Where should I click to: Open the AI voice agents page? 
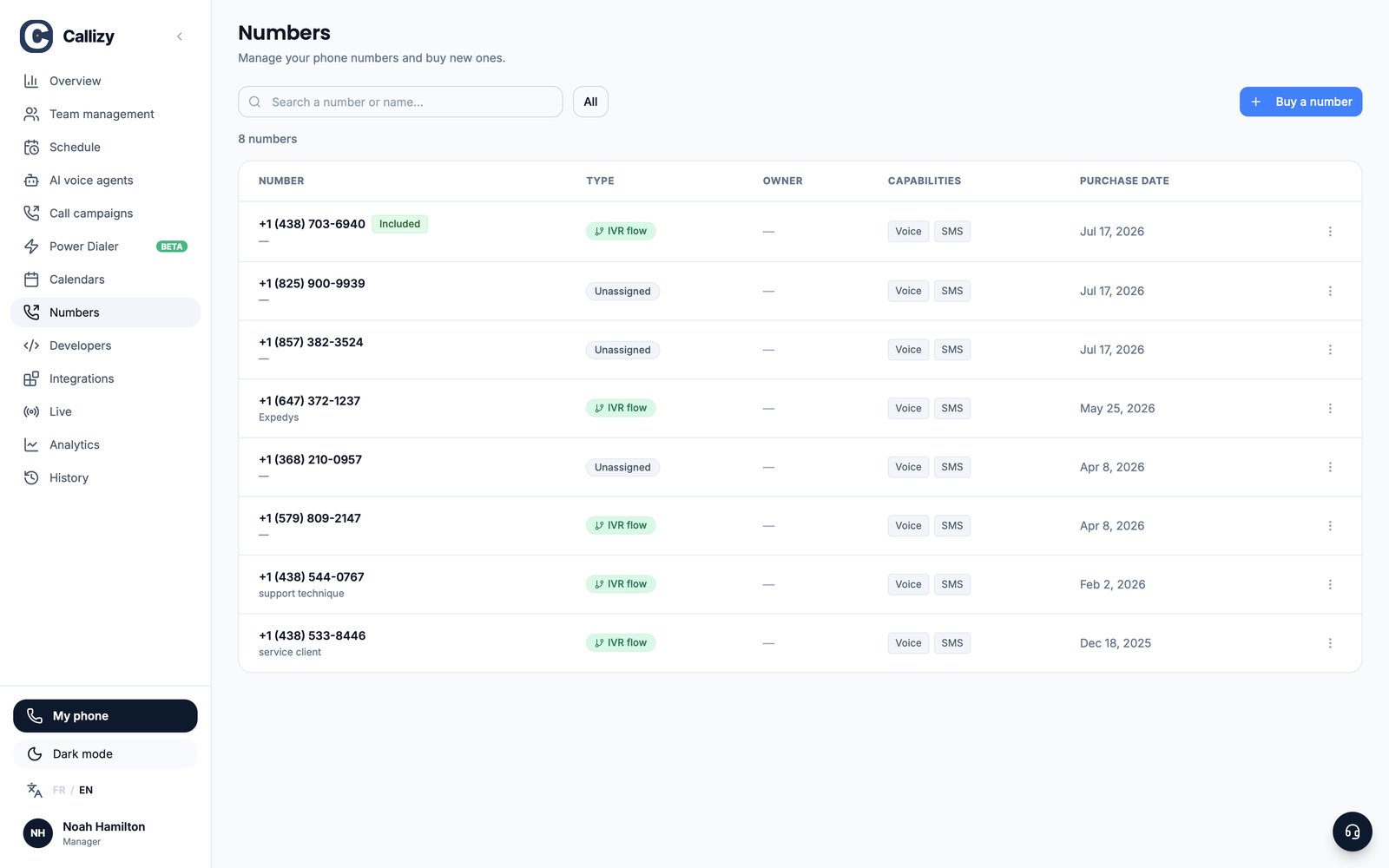pos(105,180)
